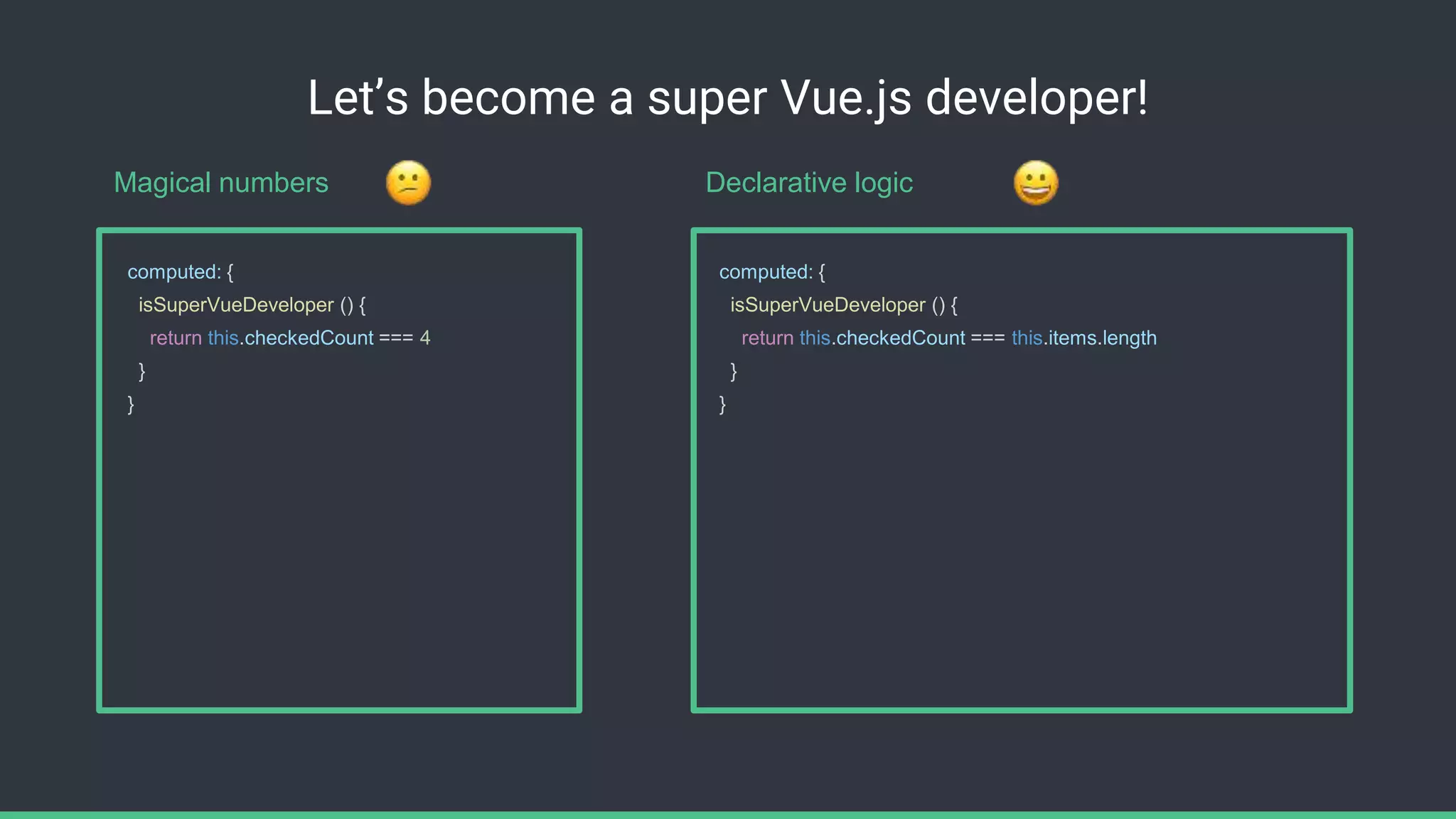Click 'isSuperVueDeveloper () {' in the Magical numbers code box
This screenshot has height=819, width=1456.
[x=252, y=305]
